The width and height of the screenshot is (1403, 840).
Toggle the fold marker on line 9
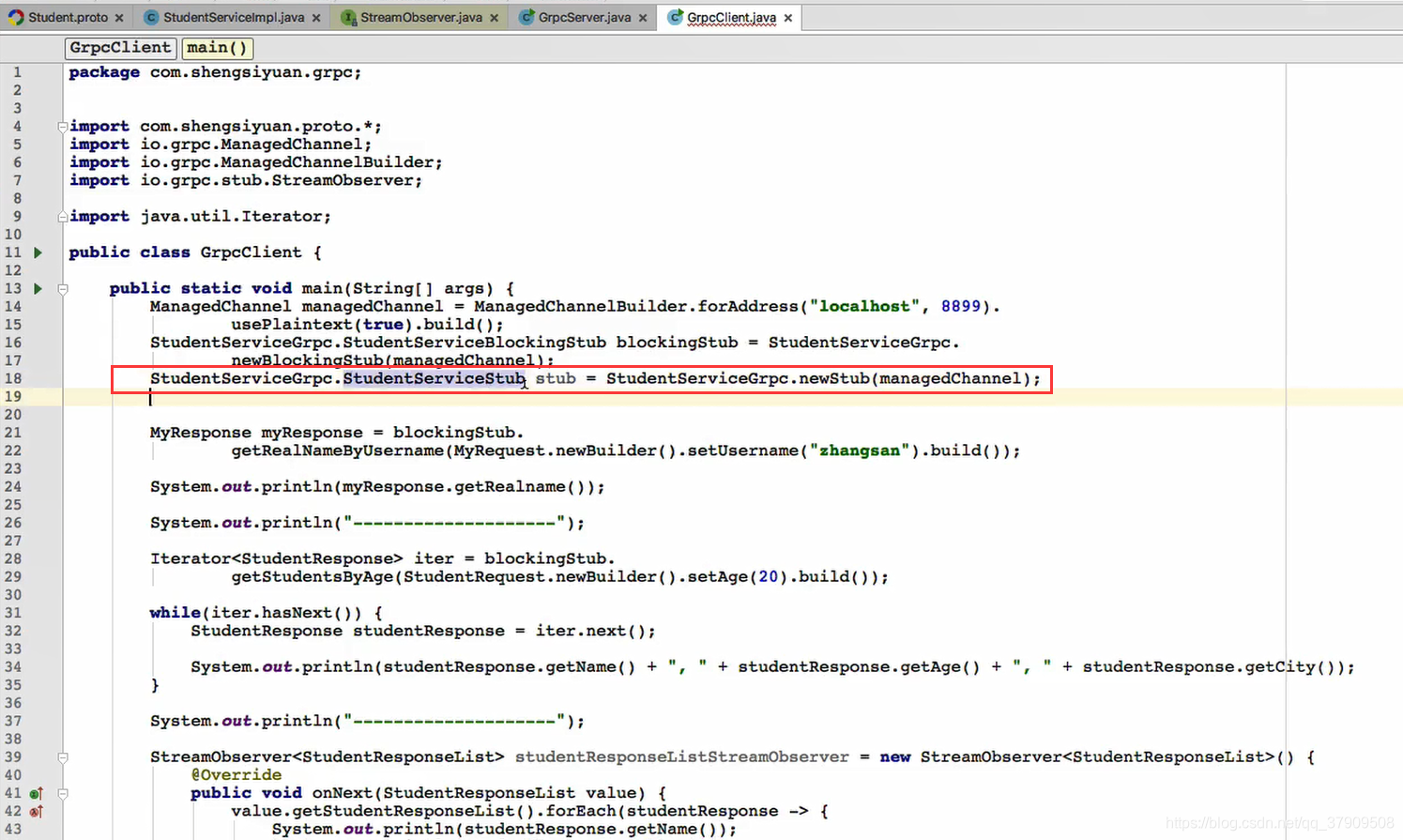[63, 216]
